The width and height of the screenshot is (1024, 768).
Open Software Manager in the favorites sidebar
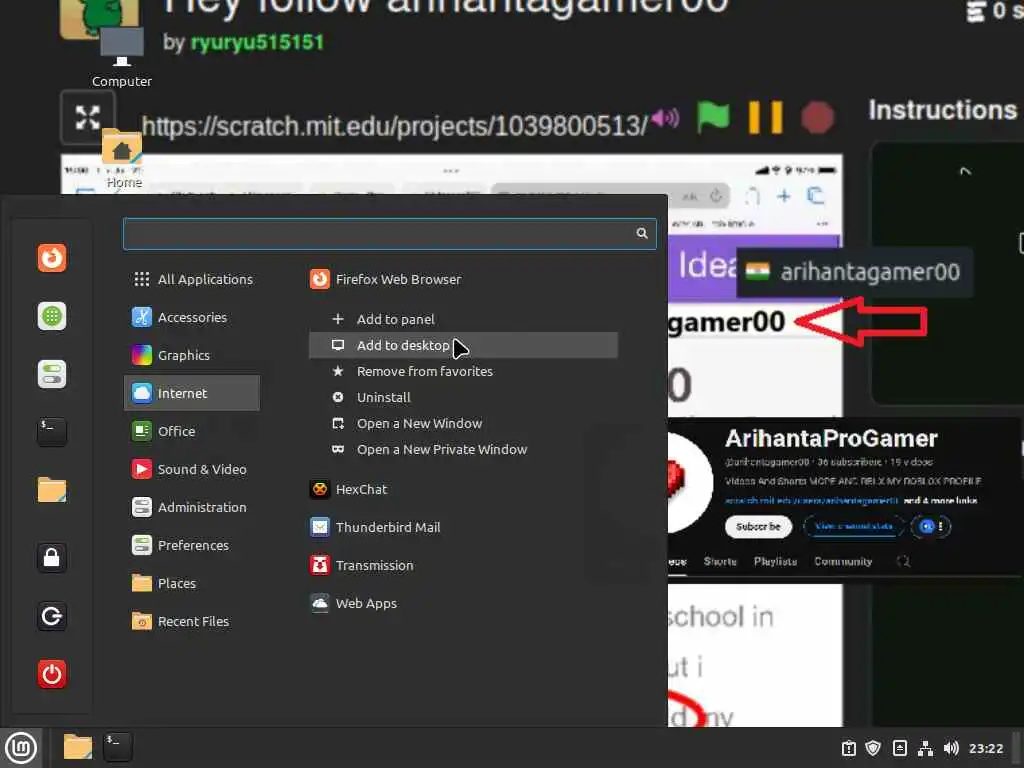coord(52,316)
